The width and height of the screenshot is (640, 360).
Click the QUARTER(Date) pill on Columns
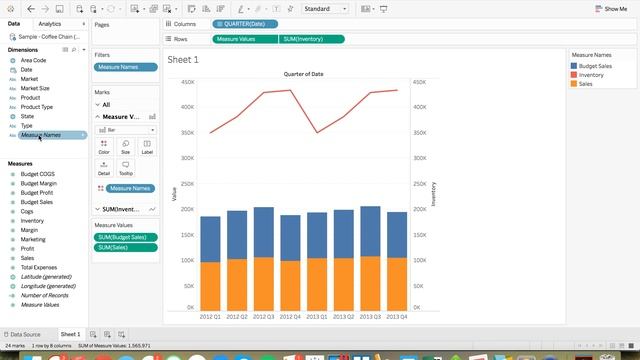coord(245,24)
